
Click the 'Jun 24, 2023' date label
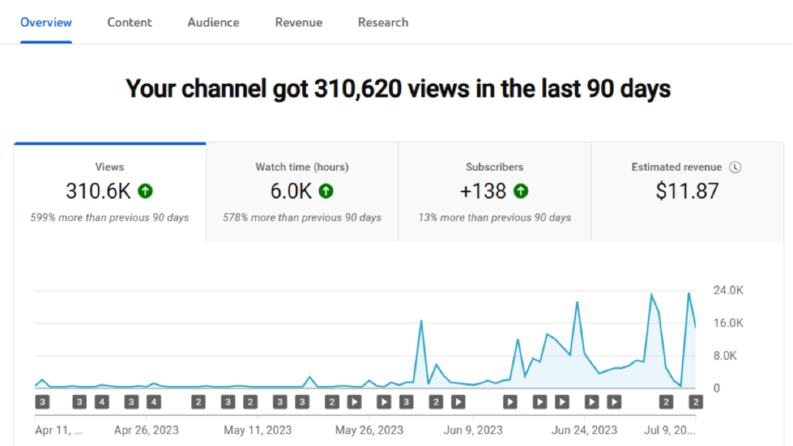(x=584, y=430)
